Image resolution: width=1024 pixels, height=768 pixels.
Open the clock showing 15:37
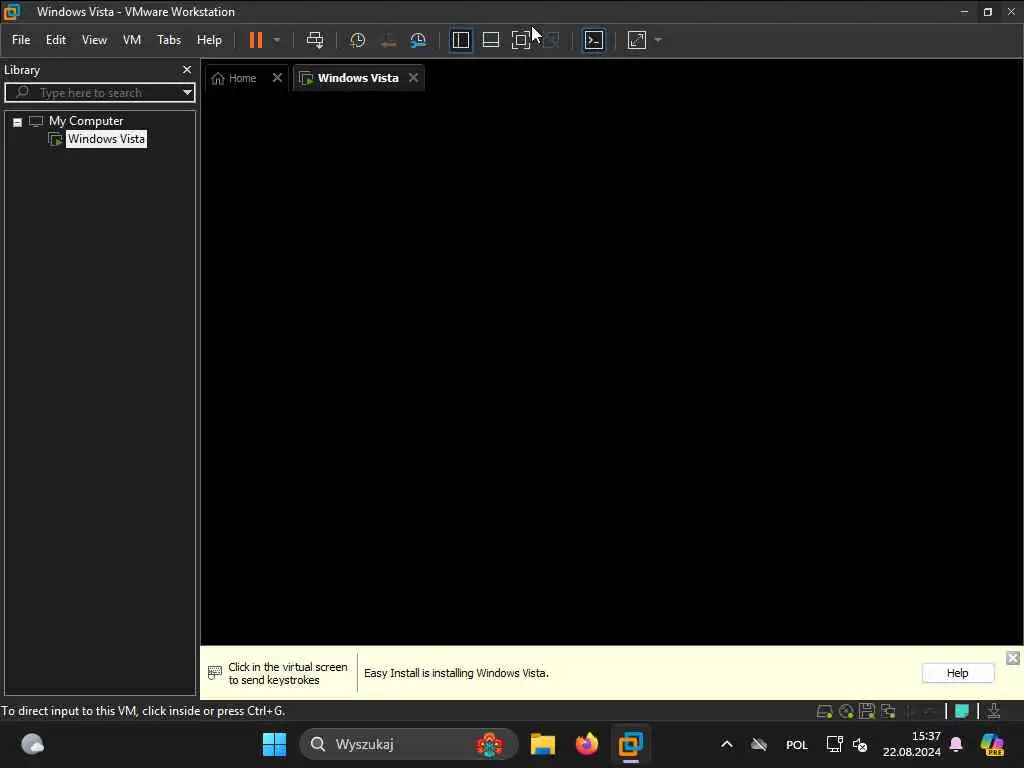[x=912, y=744]
